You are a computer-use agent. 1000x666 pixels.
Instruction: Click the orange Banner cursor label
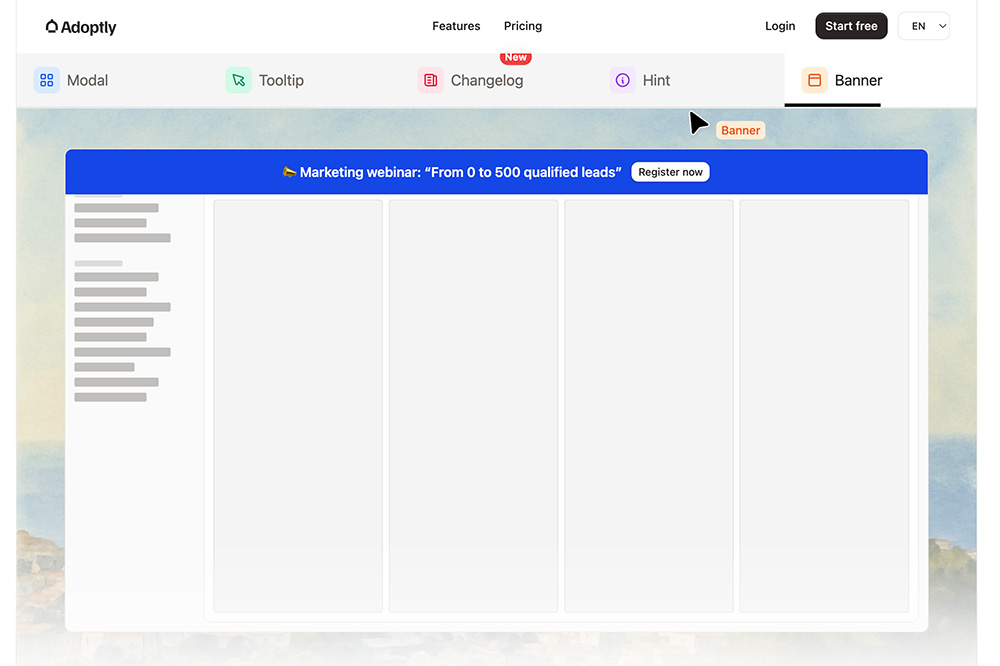point(740,130)
